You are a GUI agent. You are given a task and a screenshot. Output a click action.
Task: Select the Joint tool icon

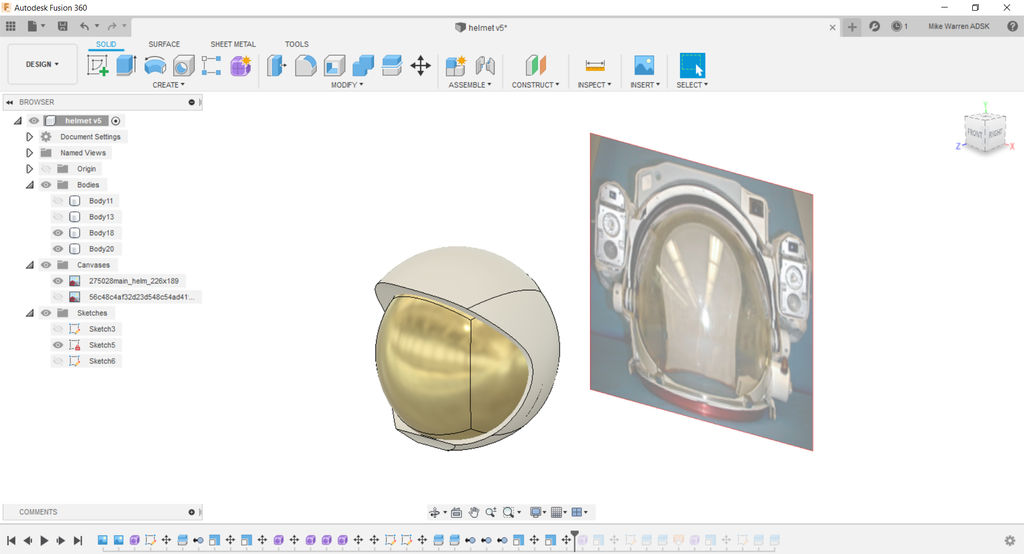pos(485,65)
